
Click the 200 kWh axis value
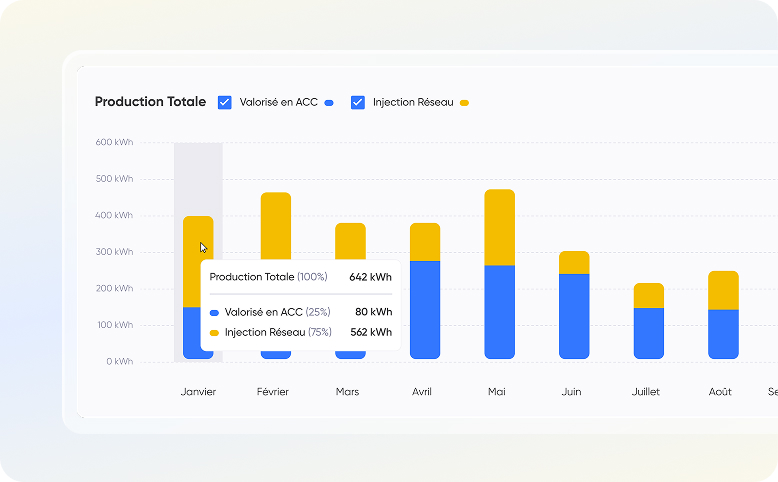pyautogui.click(x=114, y=288)
